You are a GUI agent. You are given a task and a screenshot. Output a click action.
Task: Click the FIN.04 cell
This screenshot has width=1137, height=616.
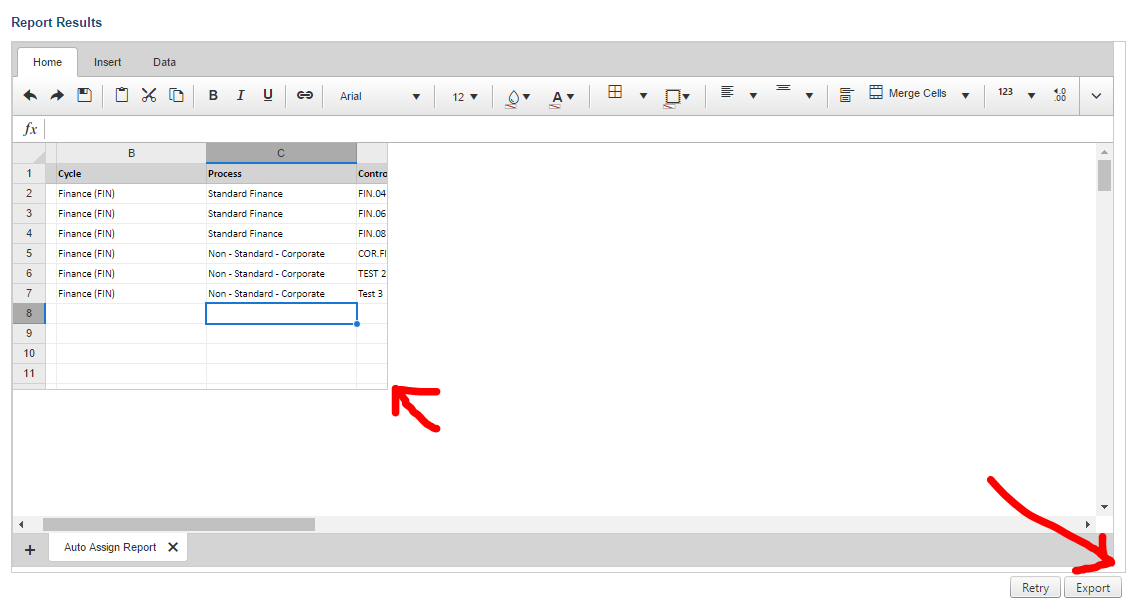[372, 193]
